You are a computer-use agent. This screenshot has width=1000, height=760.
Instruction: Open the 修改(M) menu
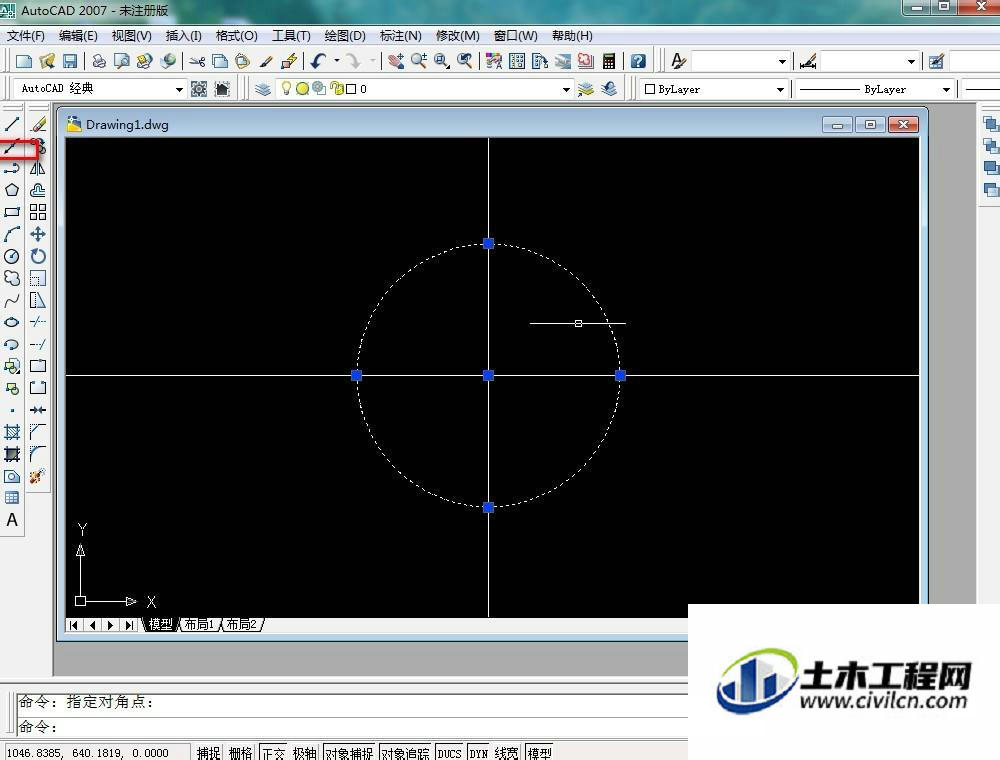coord(457,36)
